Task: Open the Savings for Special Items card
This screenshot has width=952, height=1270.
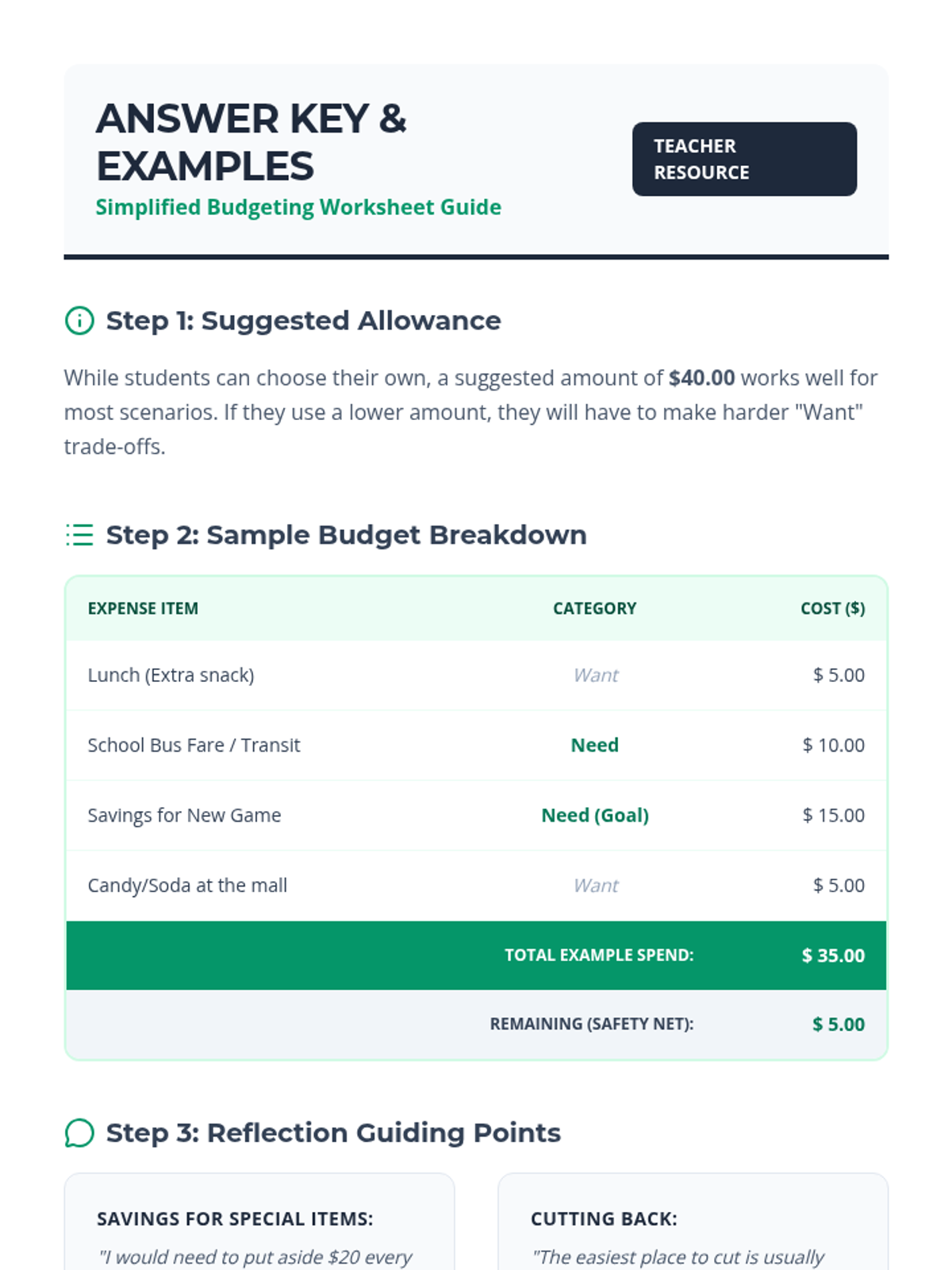Action: click(x=259, y=1222)
